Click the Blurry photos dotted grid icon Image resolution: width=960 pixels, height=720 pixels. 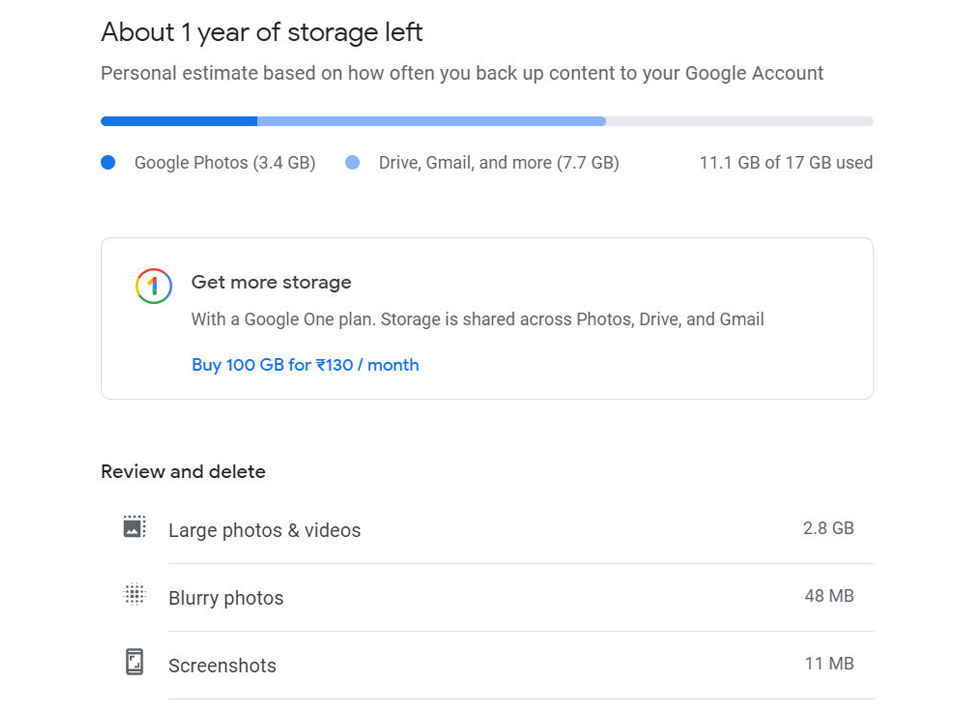(x=135, y=594)
